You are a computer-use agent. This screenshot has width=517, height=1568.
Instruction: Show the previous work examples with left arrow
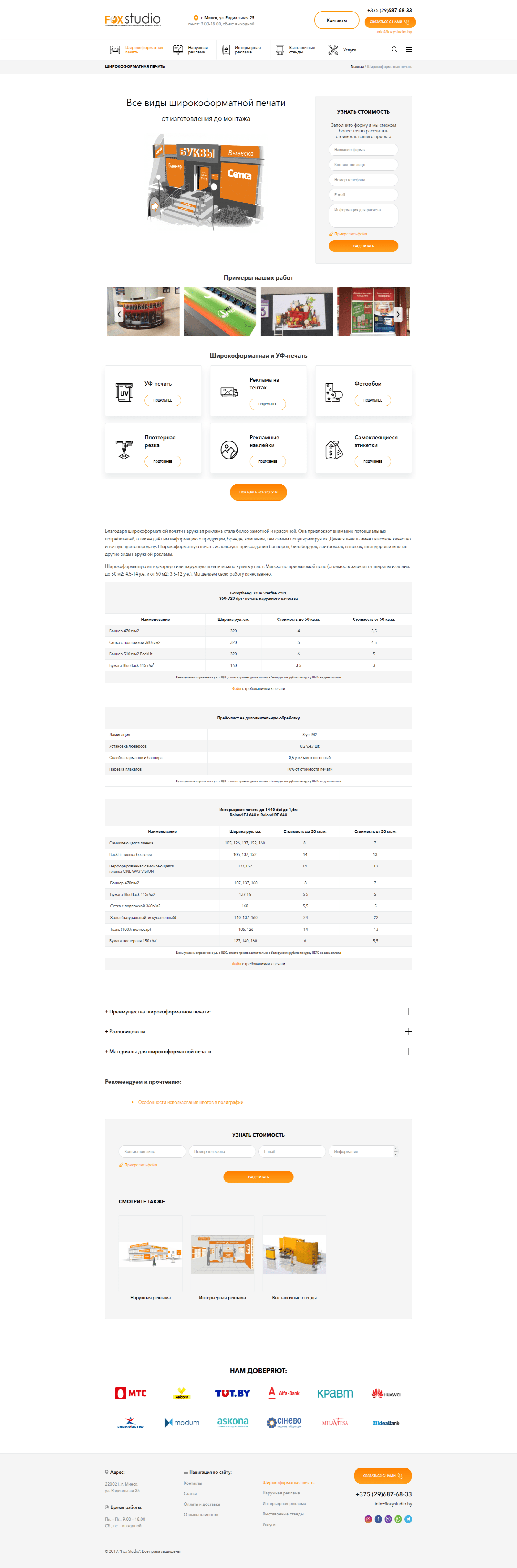(x=119, y=314)
